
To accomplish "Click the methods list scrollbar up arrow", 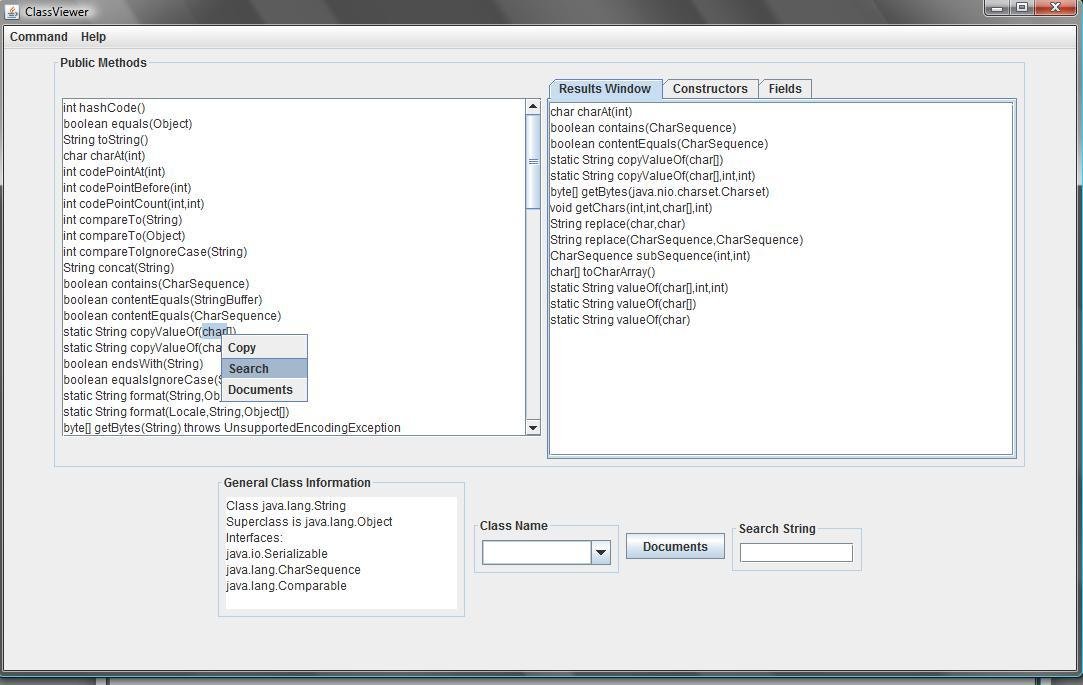I will point(532,105).
